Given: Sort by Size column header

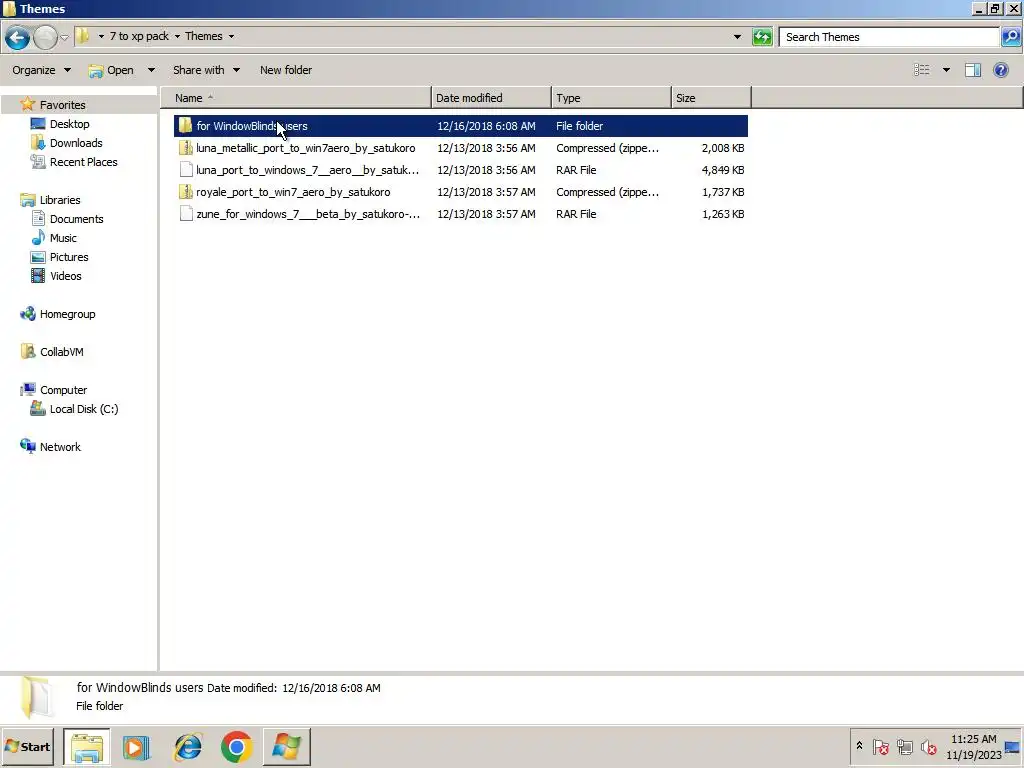Looking at the screenshot, I should click(x=711, y=98).
